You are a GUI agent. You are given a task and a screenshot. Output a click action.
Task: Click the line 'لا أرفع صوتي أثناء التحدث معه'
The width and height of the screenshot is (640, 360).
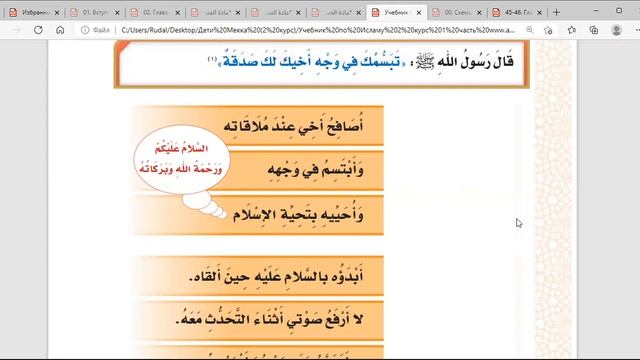click(269, 320)
